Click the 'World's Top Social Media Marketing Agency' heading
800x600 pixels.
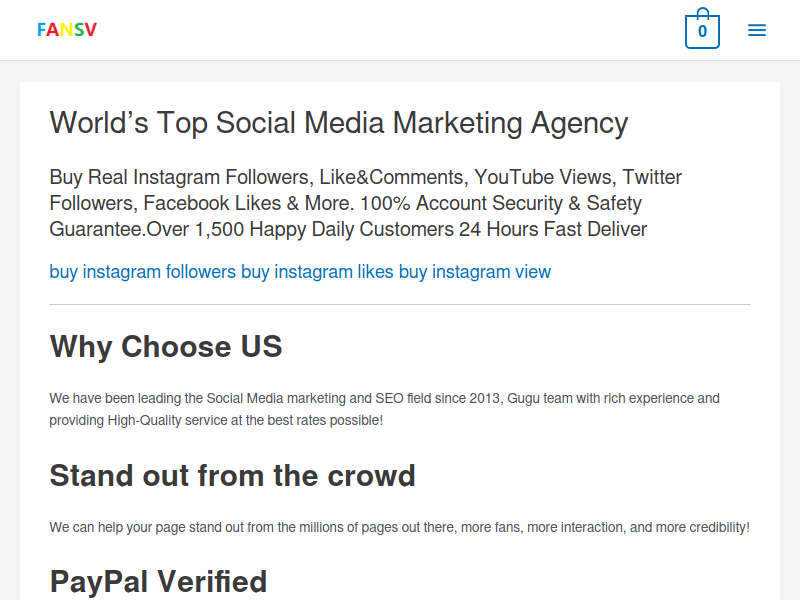click(339, 123)
